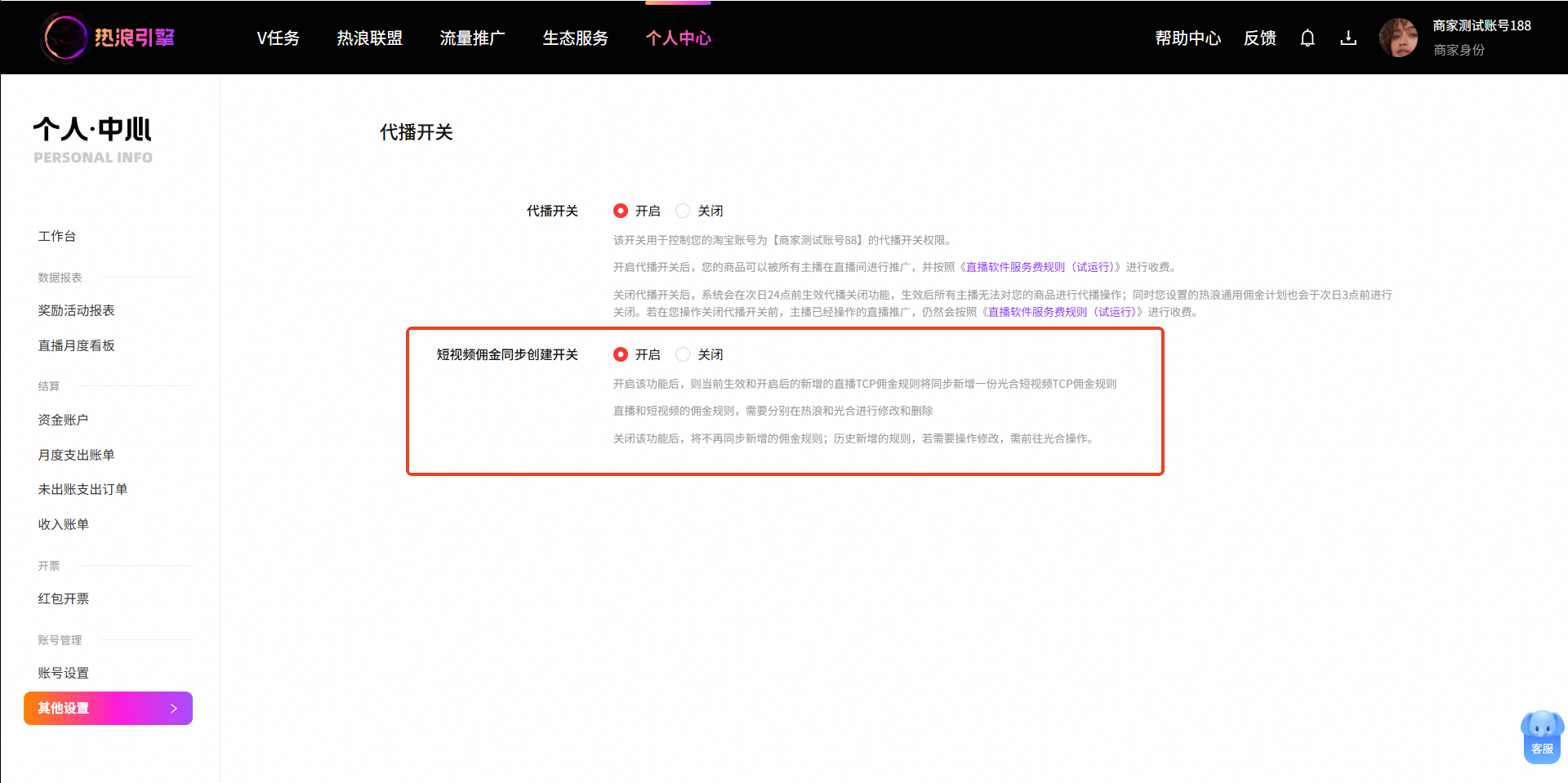
Task: Open 收入账单 in sidebar
Action: point(63,524)
